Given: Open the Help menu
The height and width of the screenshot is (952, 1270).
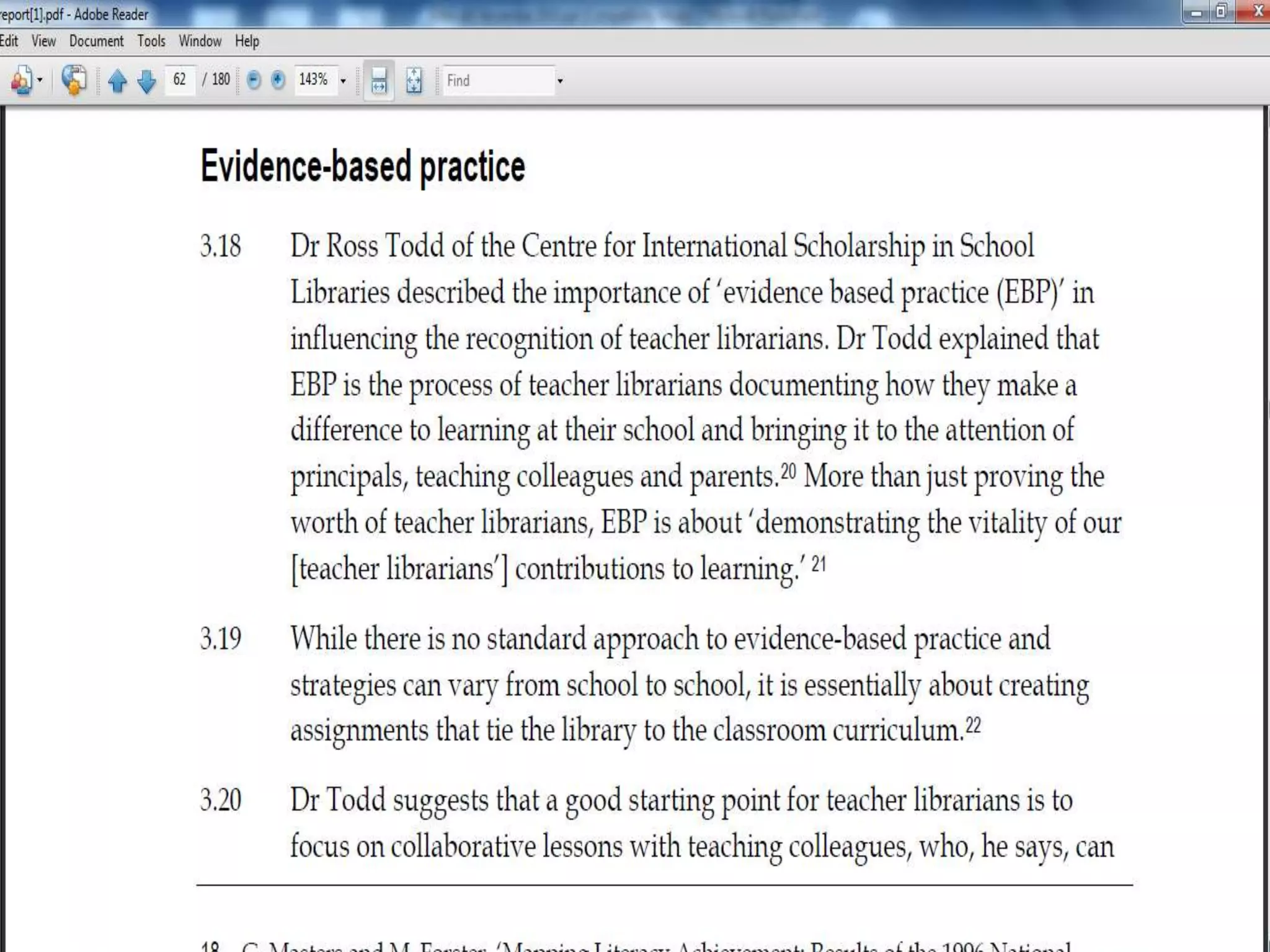Looking at the screenshot, I should (x=247, y=42).
